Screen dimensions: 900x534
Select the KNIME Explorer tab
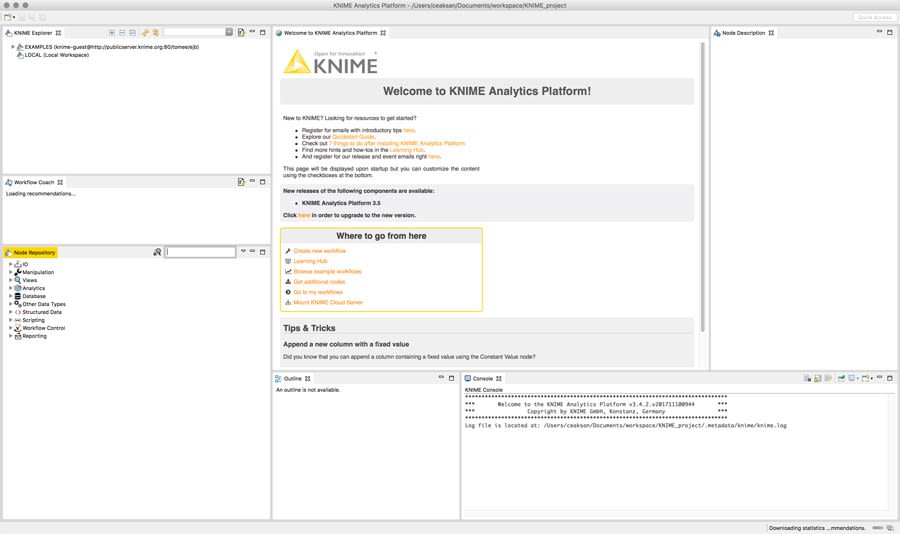click(x=33, y=33)
